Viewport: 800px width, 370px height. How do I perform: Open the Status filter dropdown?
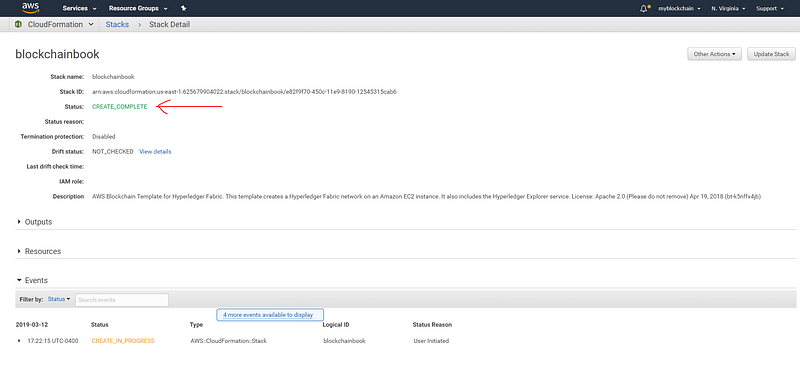(59, 300)
